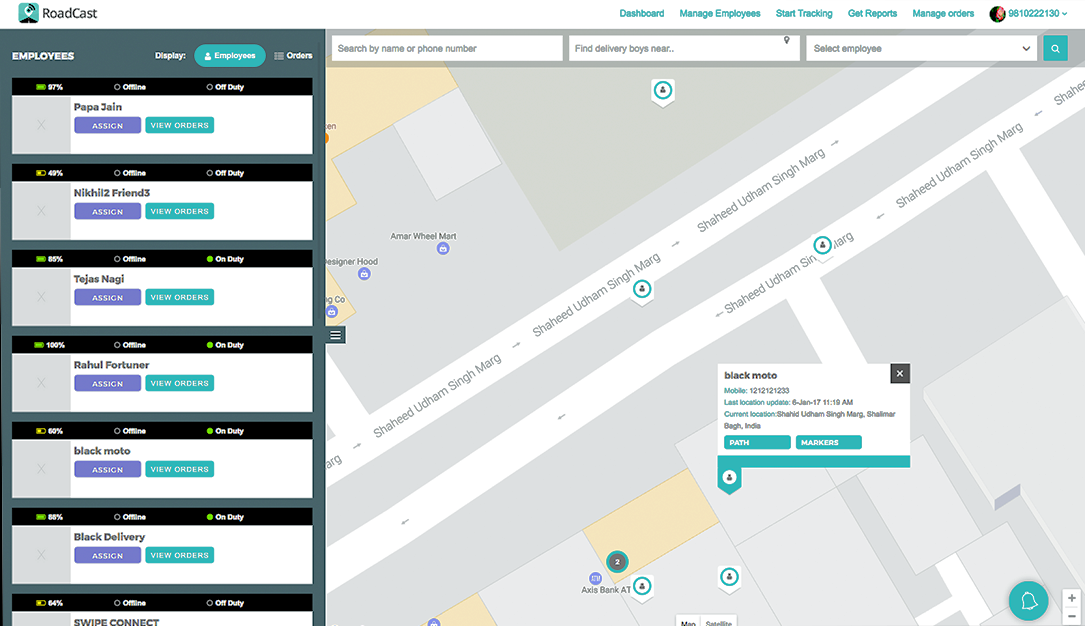The height and width of the screenshot is (626, 1085).
Task: Click the teal search magnifier button
Action: 1055,48
